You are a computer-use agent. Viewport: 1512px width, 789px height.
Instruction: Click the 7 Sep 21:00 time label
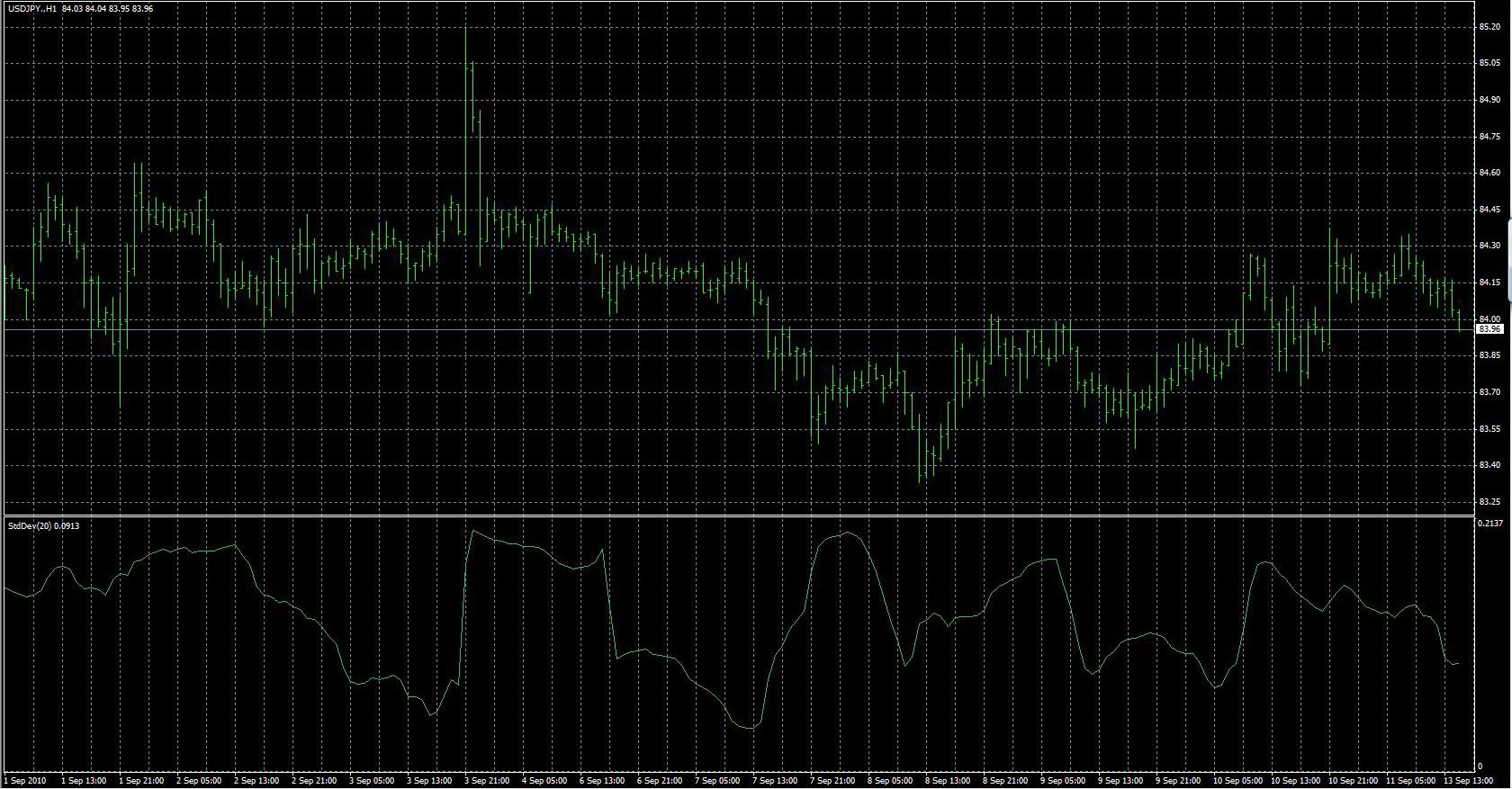(x=832, y=781)
